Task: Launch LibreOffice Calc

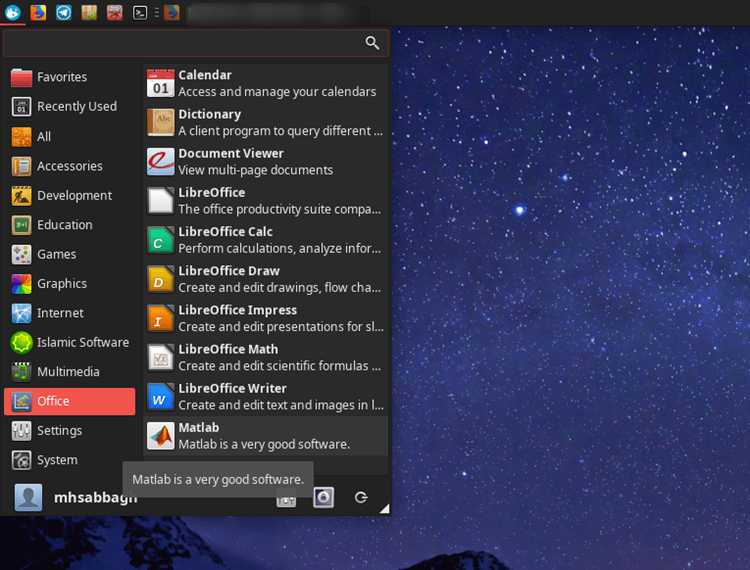Action: coord(265,240)
